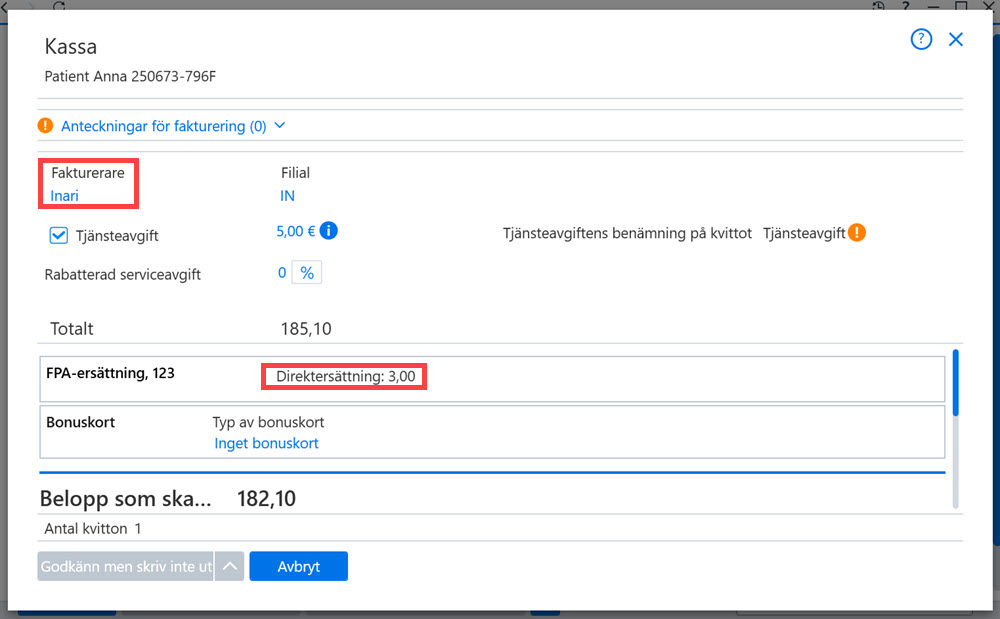Select the Inget bonuskort link
Viewport: 1000px width, 619px height.
click(x=266, y=443)
